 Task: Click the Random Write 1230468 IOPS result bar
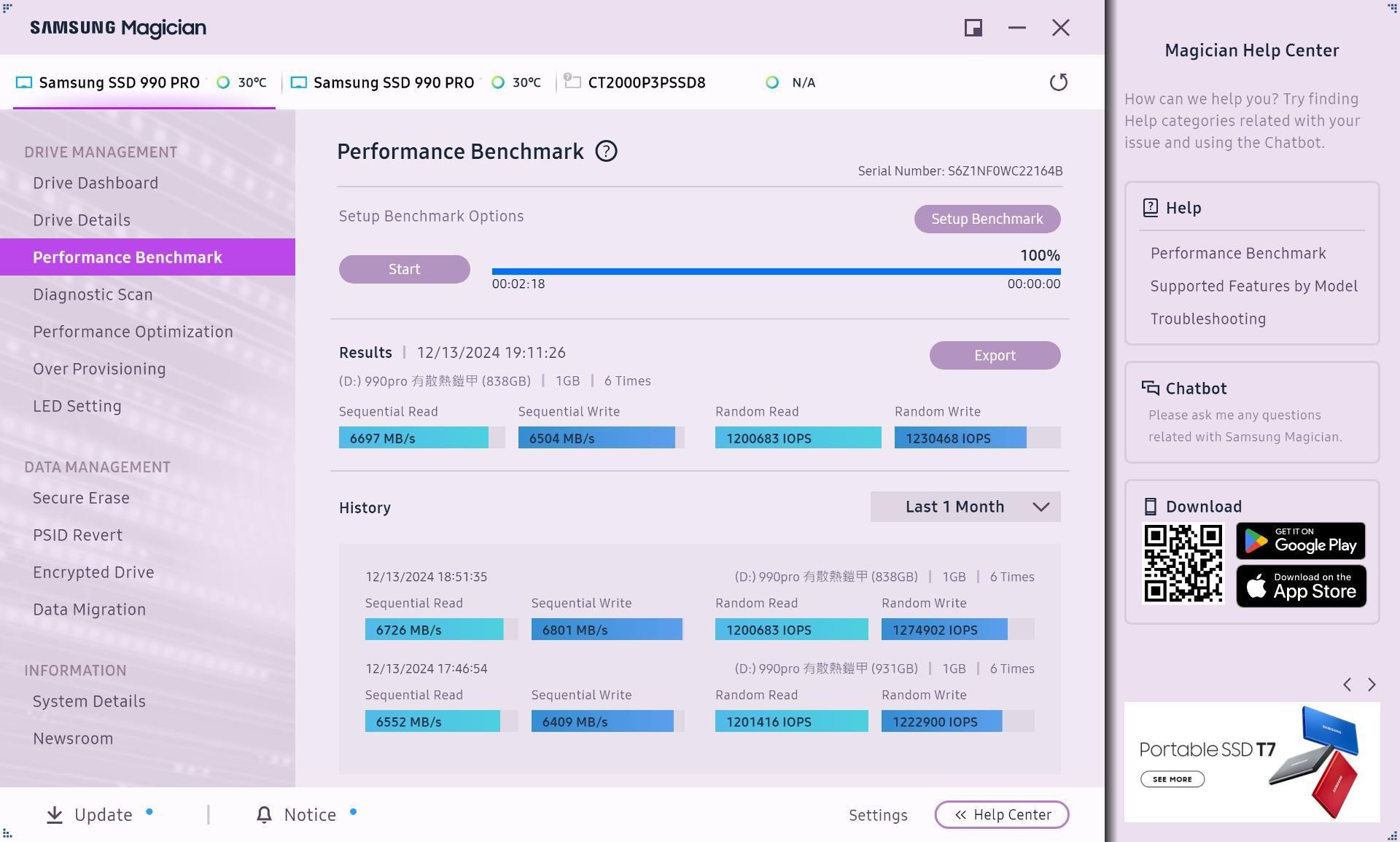(977, 438)
